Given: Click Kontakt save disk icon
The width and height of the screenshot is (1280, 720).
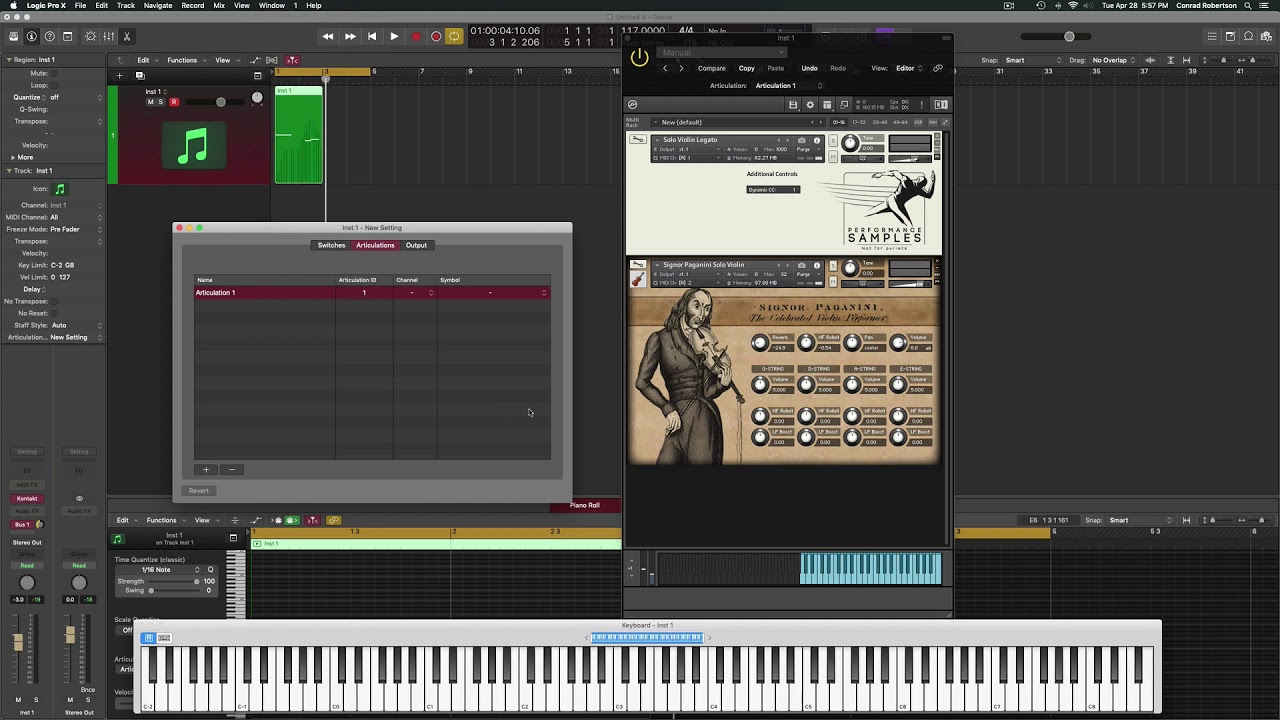Looking at the screenshot, I should 793,104.
